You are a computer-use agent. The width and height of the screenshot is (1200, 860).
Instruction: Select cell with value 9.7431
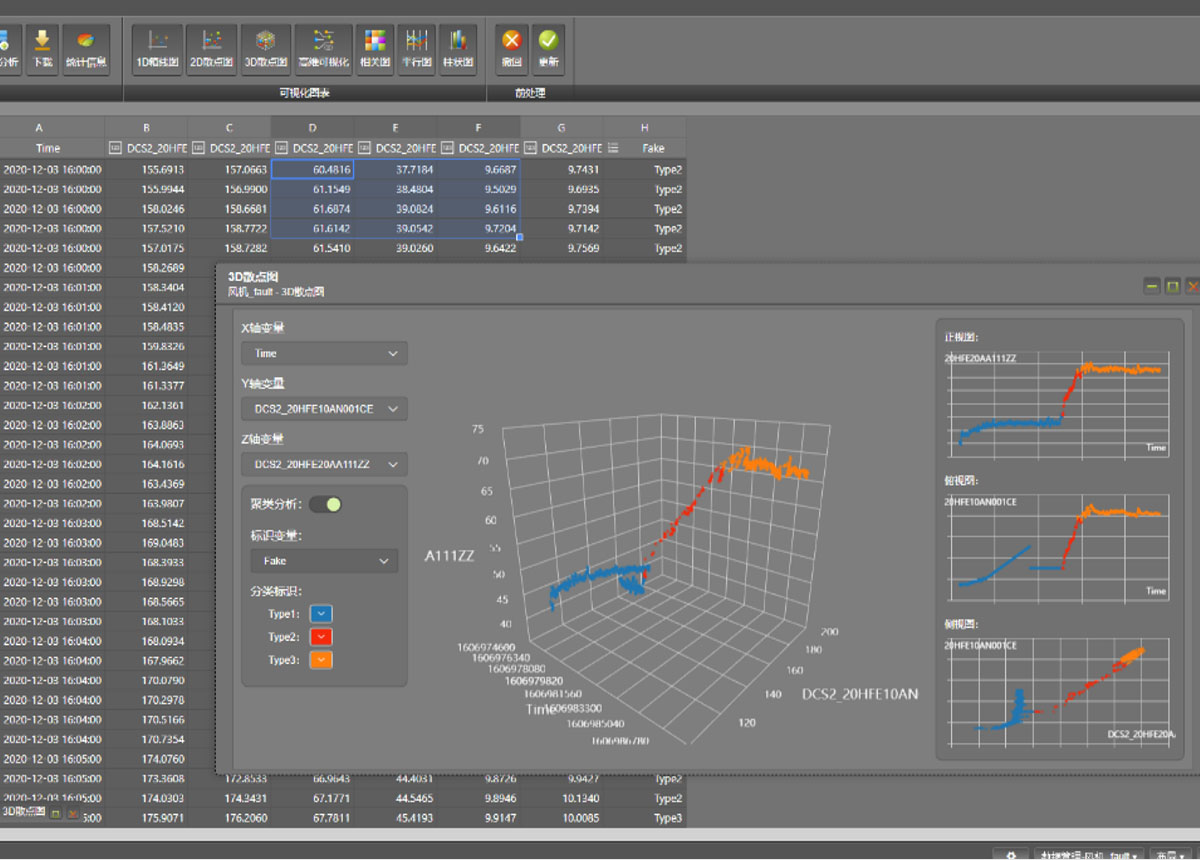(561, 170)
